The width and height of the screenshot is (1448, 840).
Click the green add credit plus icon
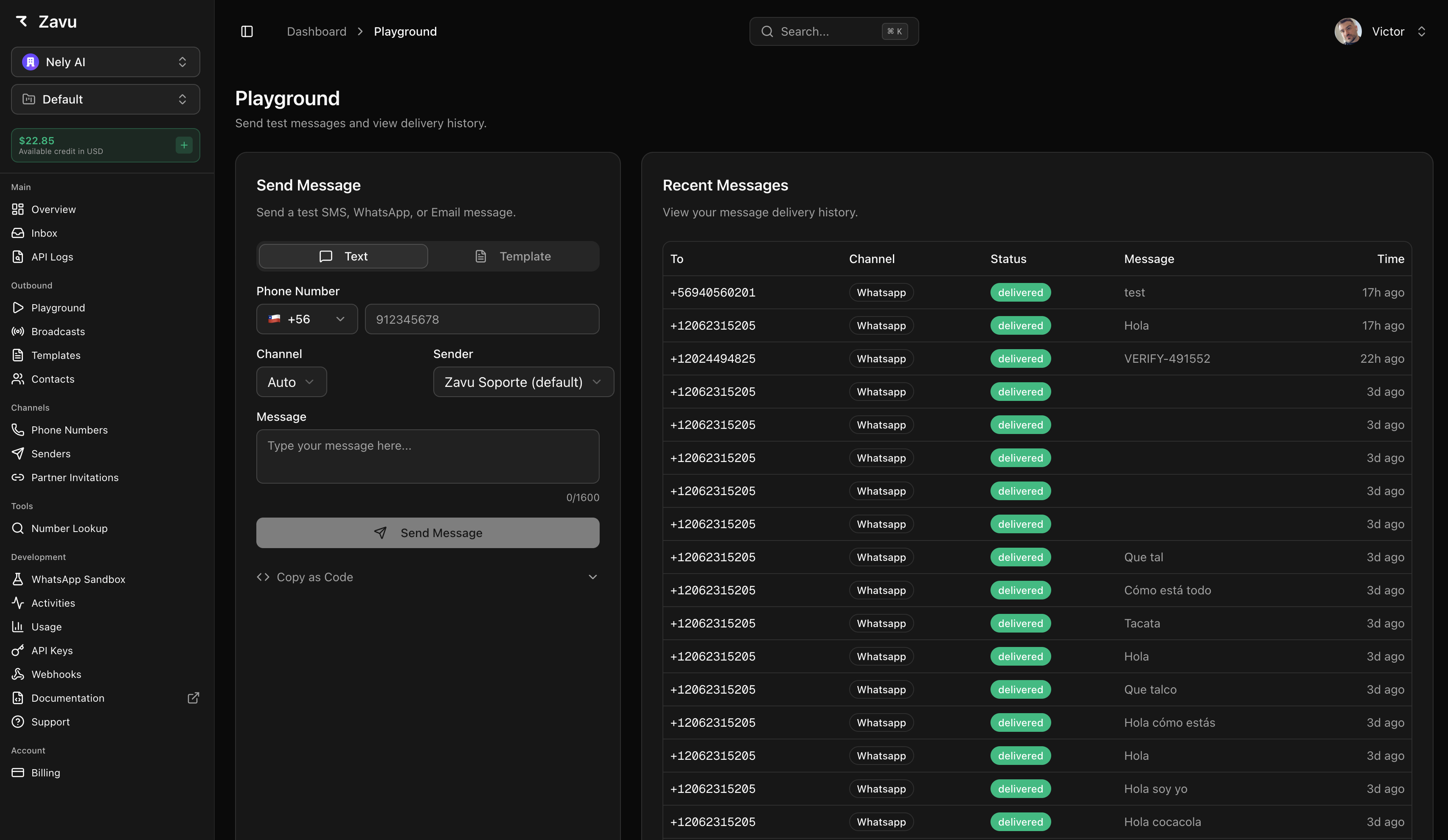click(184, 146)
